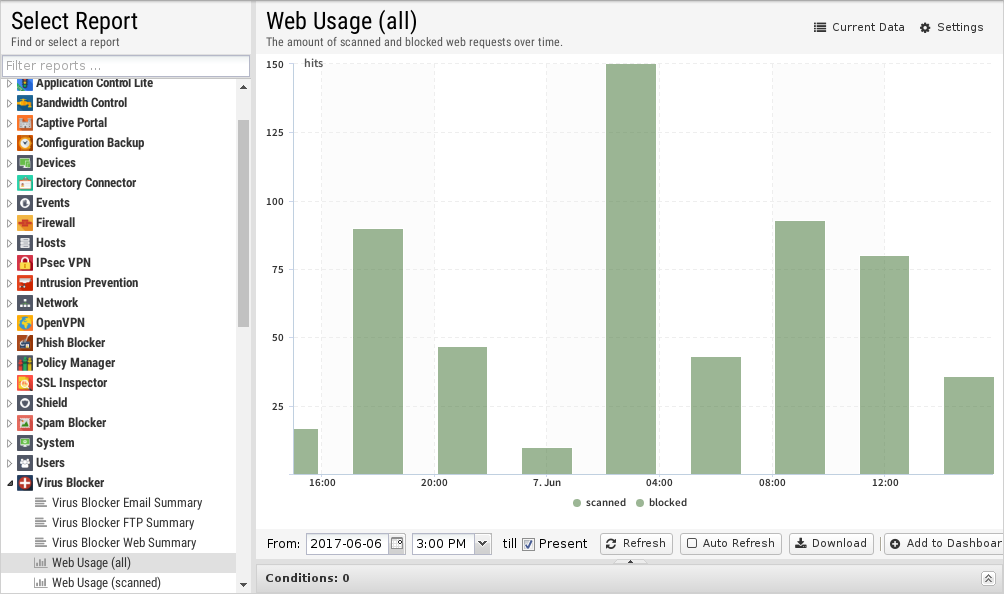
Task: Click the Settings gear icon
Action: pos(925,28)
